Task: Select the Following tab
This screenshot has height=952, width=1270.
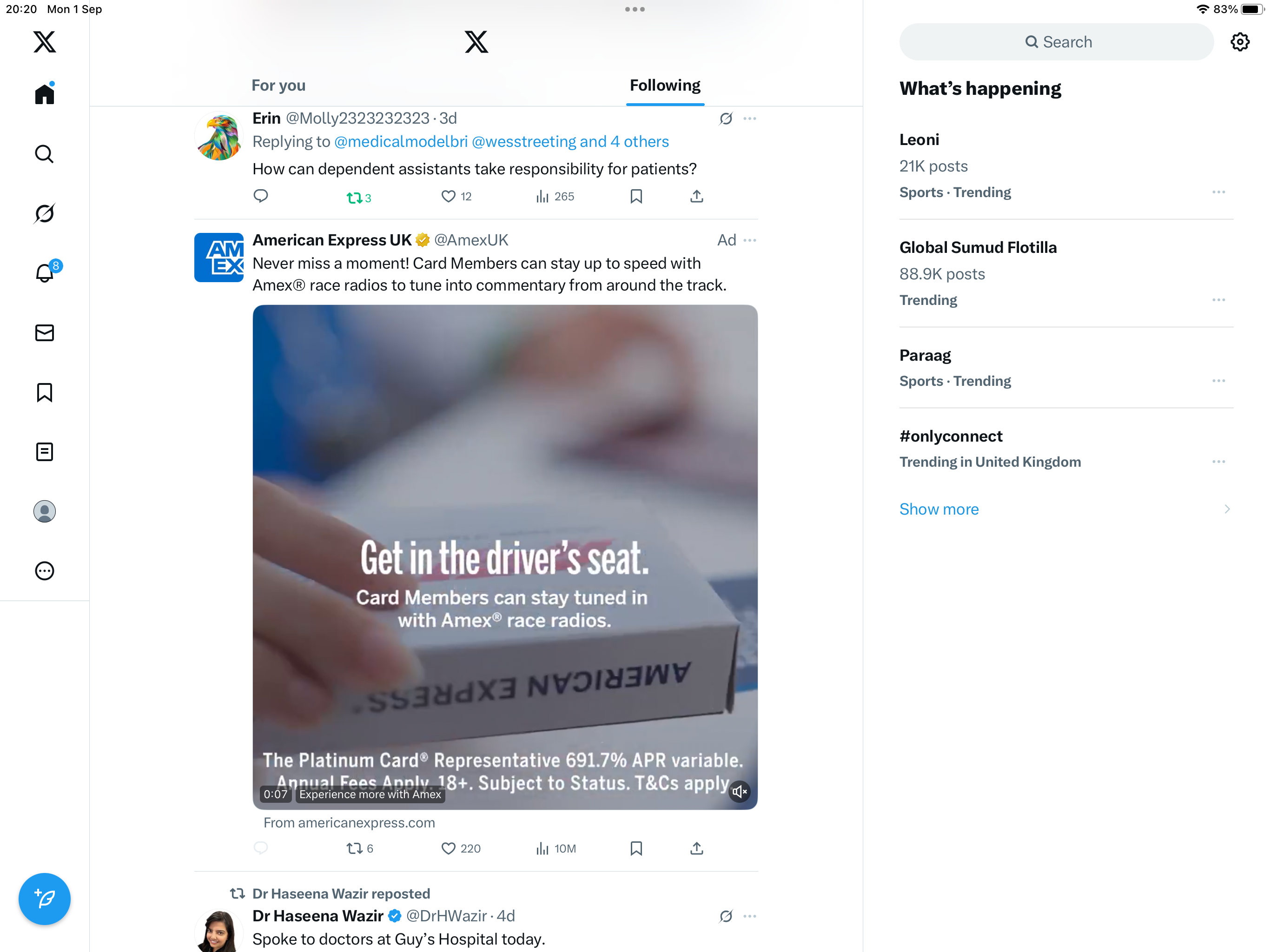Action: [x=665, y=85]
